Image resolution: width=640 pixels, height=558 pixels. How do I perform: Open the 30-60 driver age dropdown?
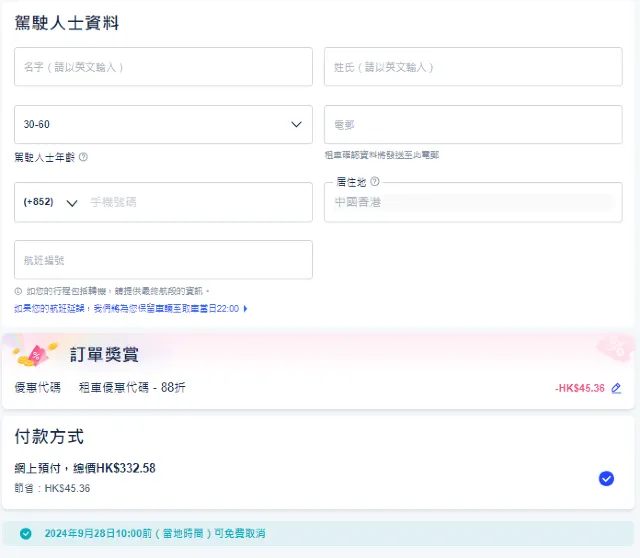(x=163, y=124)
